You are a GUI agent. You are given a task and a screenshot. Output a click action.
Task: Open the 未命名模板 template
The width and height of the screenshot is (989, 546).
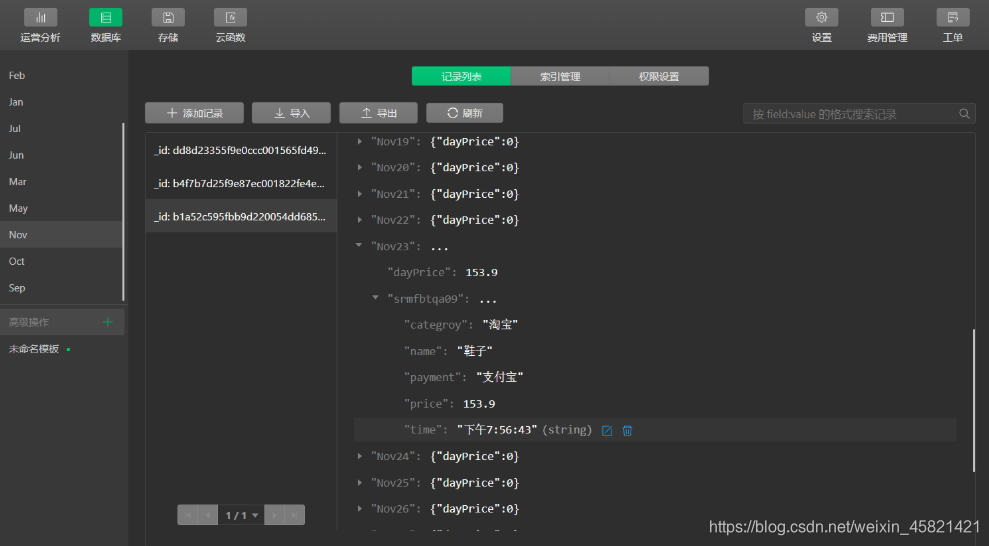(x=34, y=349)
